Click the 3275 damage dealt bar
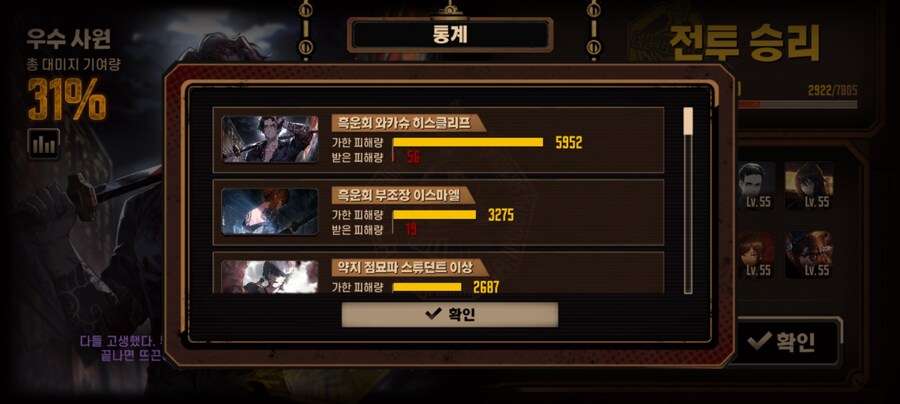This screenshot has width=900, height=404. click(x=435, y=215)
